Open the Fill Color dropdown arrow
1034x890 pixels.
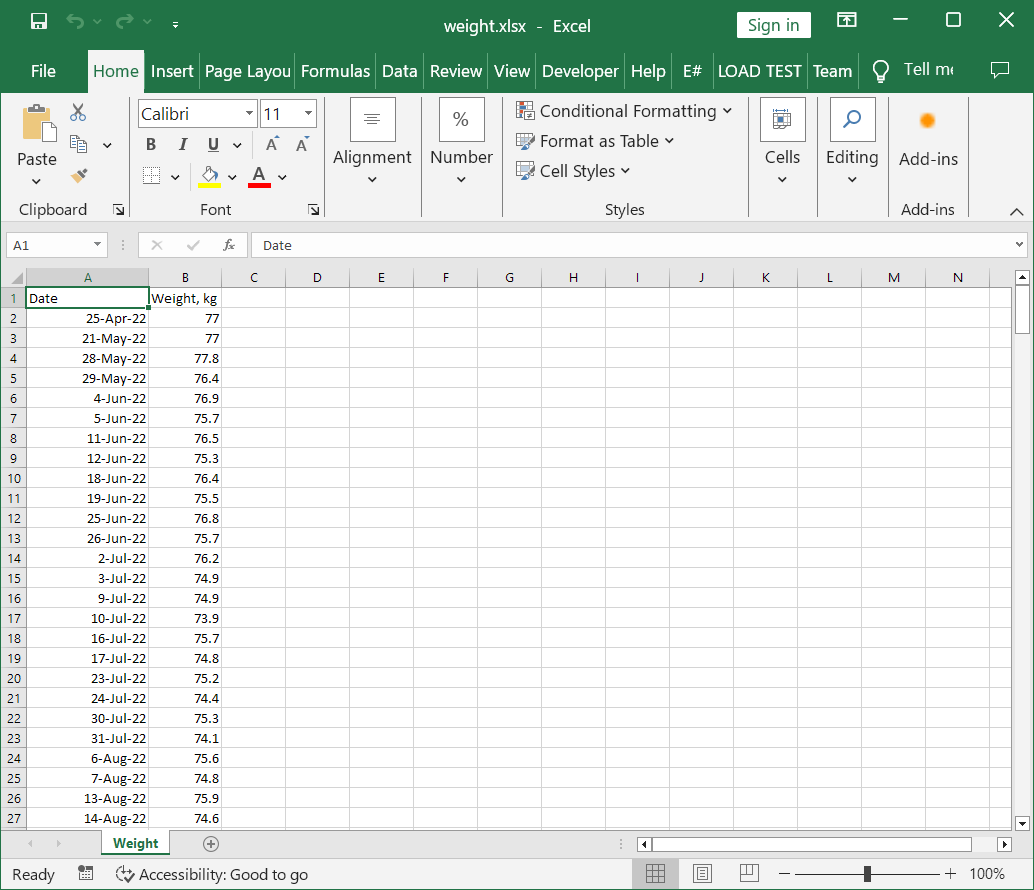pos(232,177)
